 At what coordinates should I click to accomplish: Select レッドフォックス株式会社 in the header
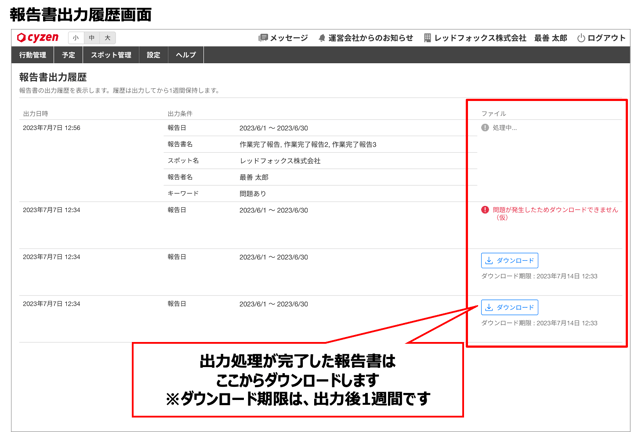[x=480, y=38]
